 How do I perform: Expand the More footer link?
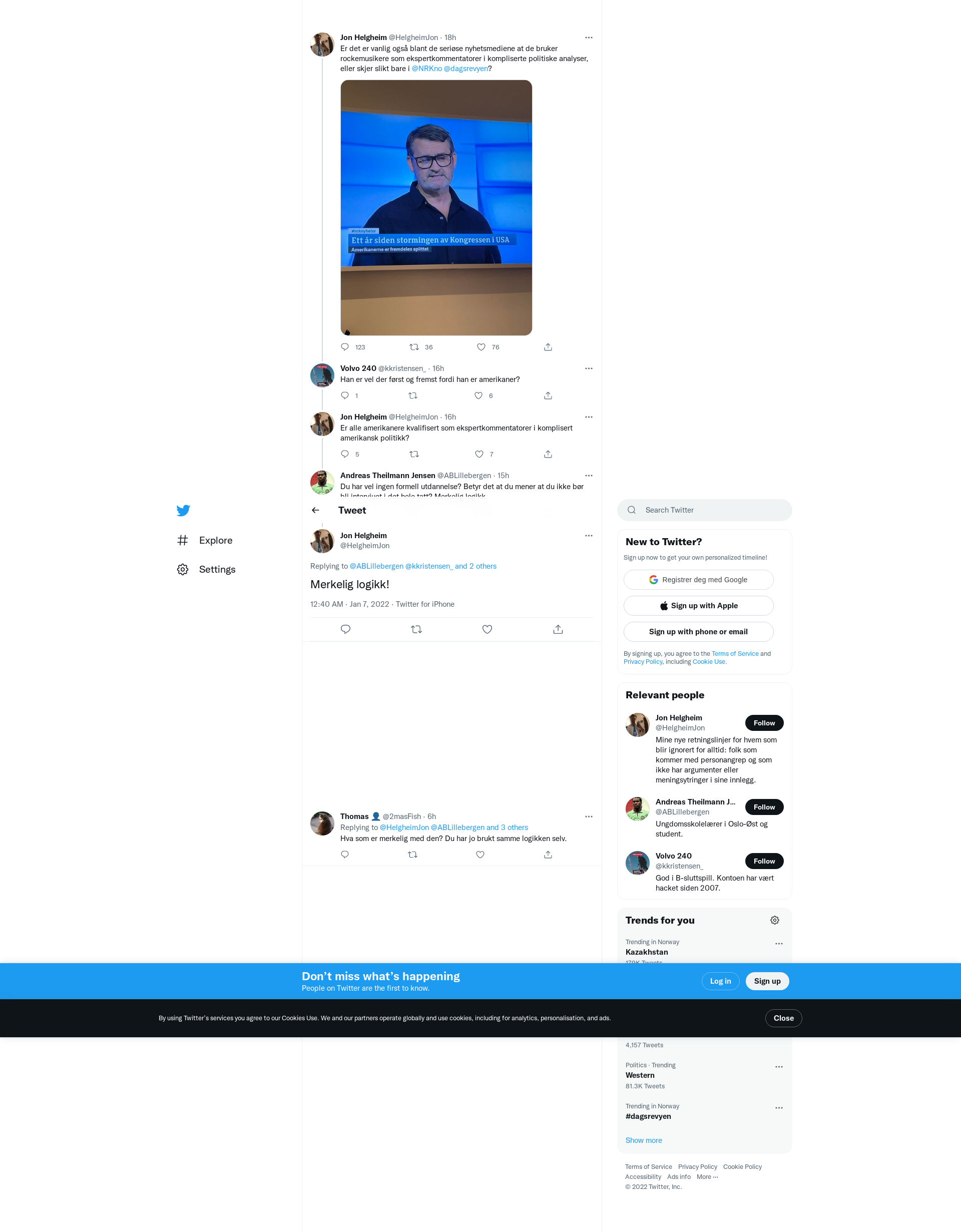pyautogui.click(x=707, y=1177)
